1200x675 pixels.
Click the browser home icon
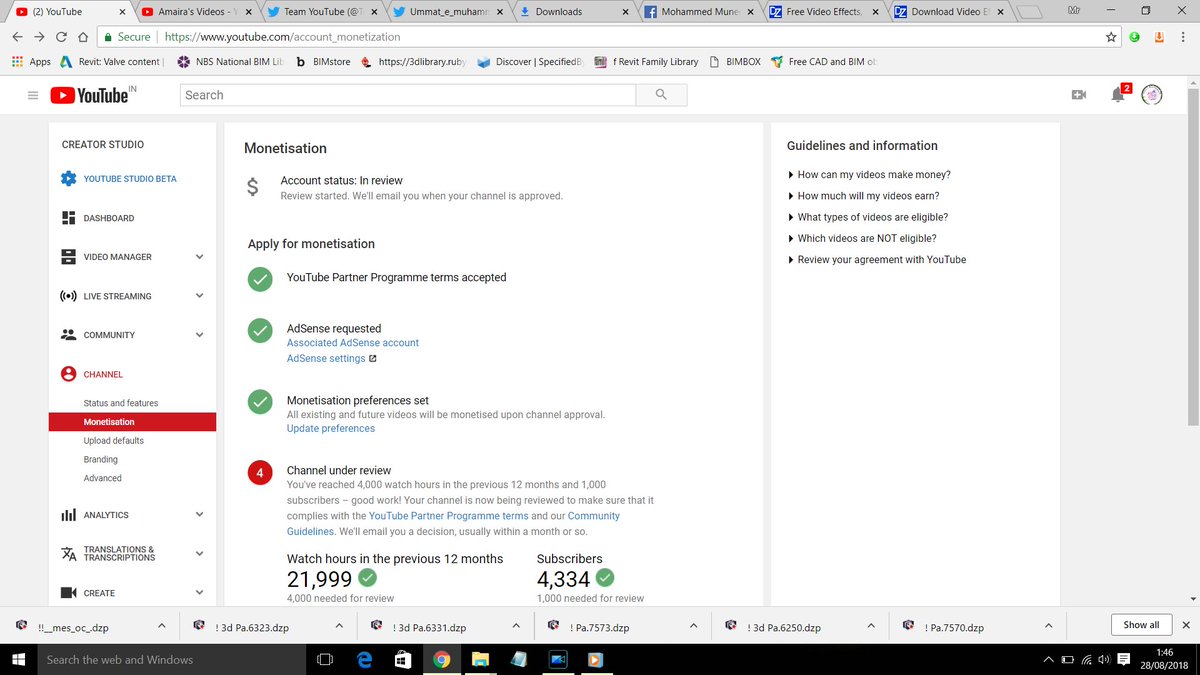click(x=85, y=37)
